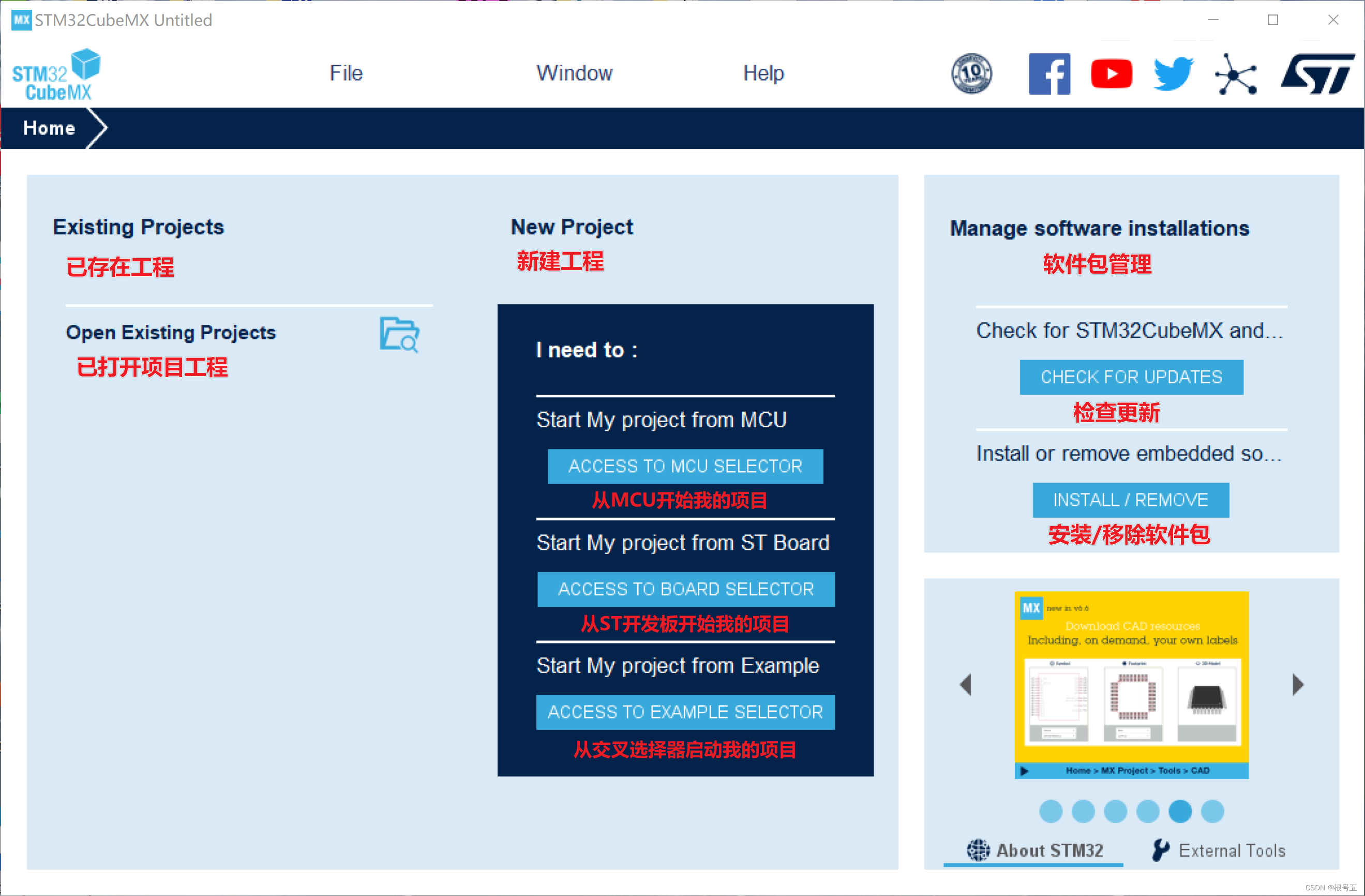The image size is (1365, 896).
Task: Open the Twitter bird icon link
Action: 1174,73
